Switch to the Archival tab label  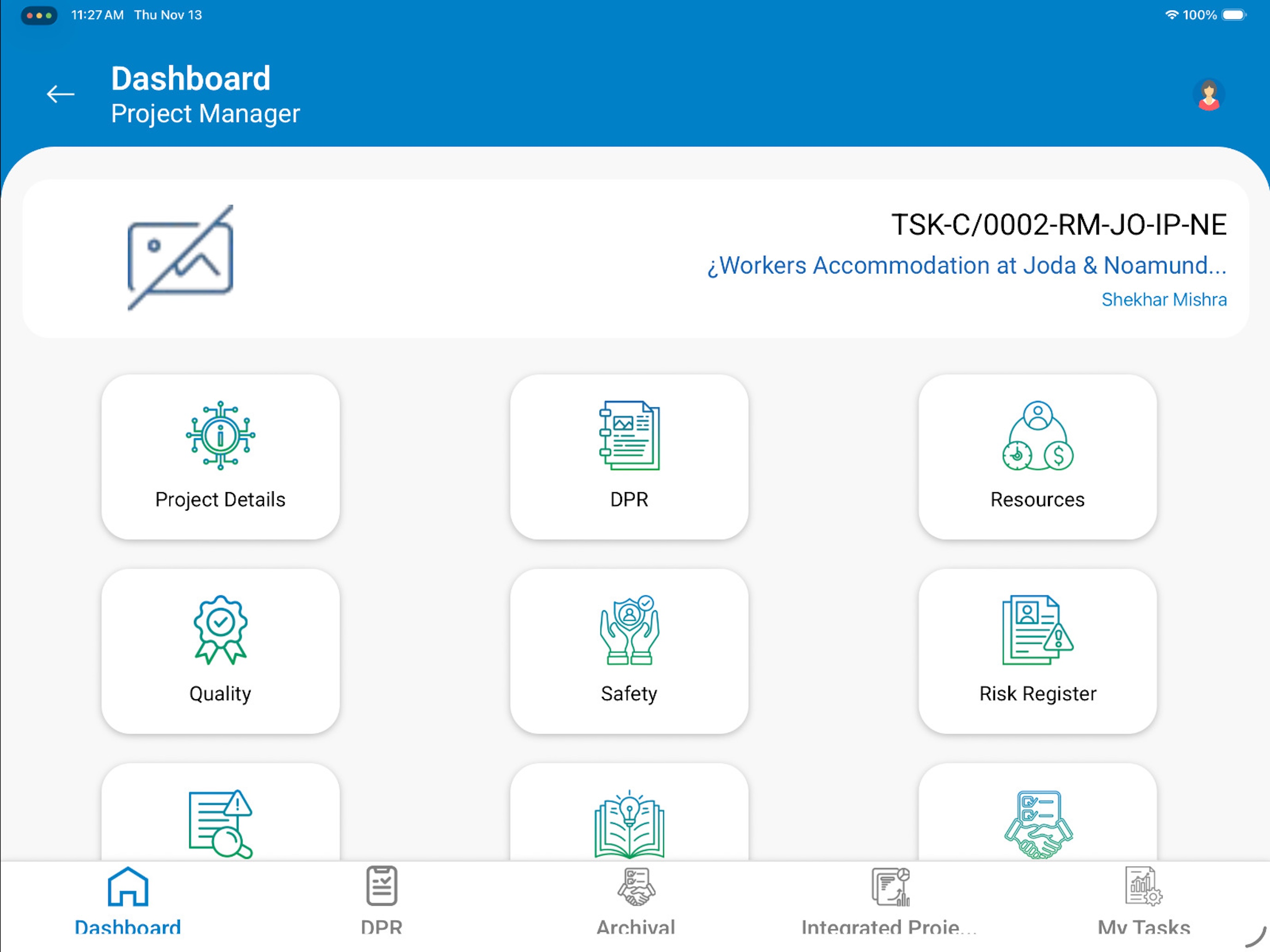click(x=636, y=928)
